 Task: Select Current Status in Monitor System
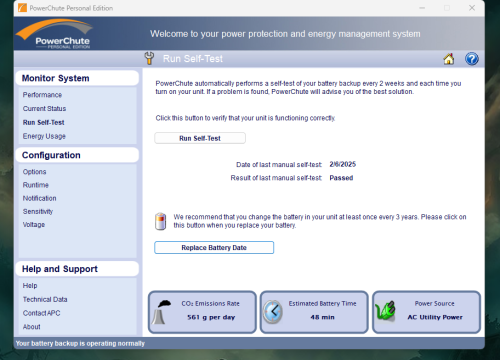pyautogui.click(x=44, y=109)
